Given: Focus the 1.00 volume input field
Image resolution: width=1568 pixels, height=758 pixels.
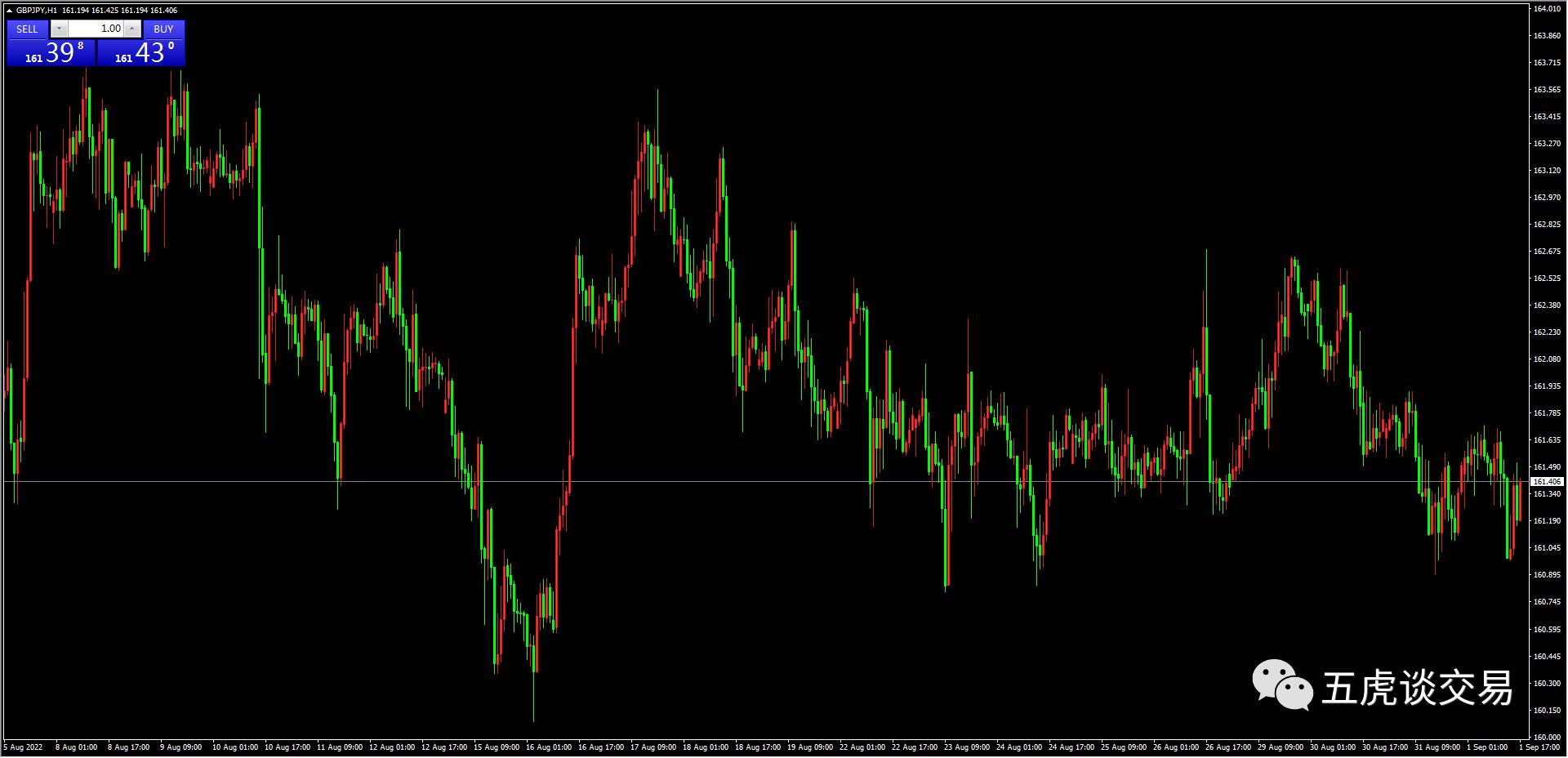Looking at the screenshot, I should tap(96, 29).
